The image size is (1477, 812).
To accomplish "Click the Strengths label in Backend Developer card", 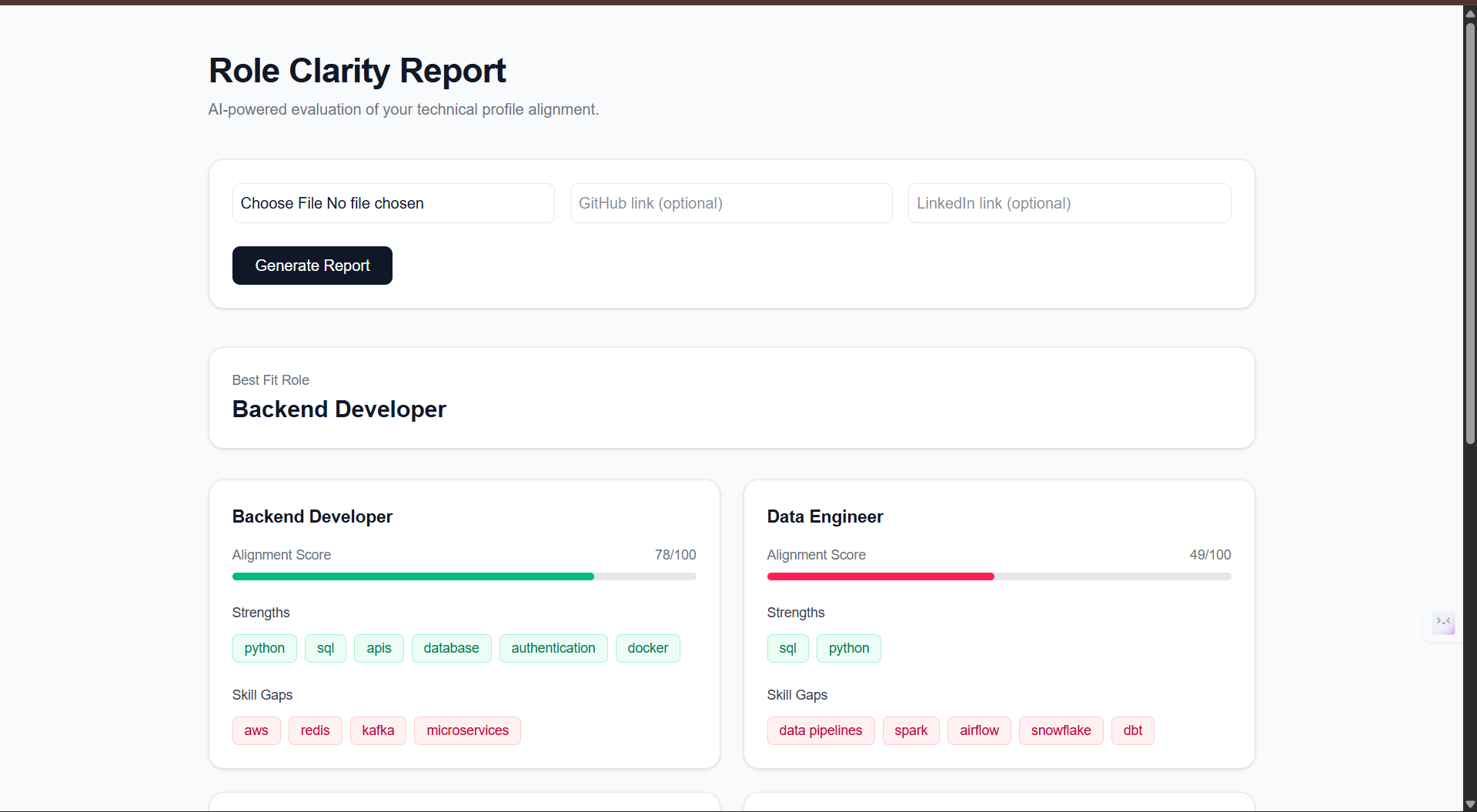I will (261, 613).
